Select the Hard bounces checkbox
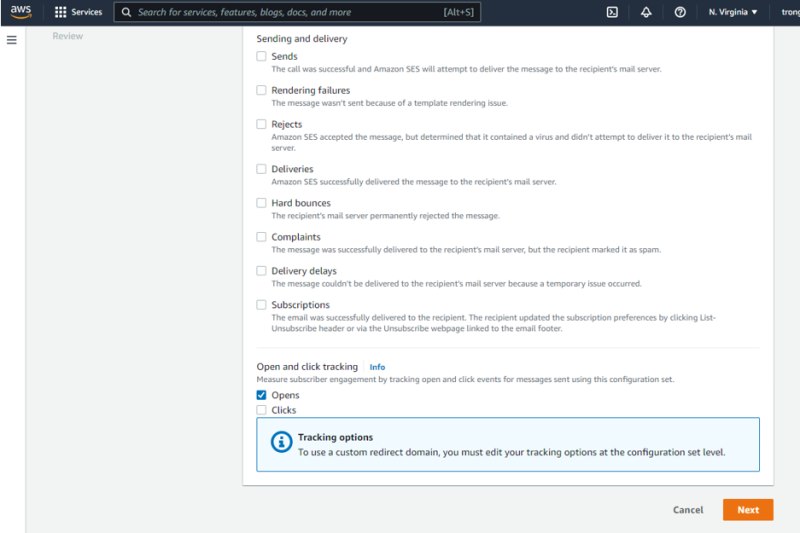Image resolution: width=800 pixels, height=533 pixels. pyautogui.click(x=261, y=203)
